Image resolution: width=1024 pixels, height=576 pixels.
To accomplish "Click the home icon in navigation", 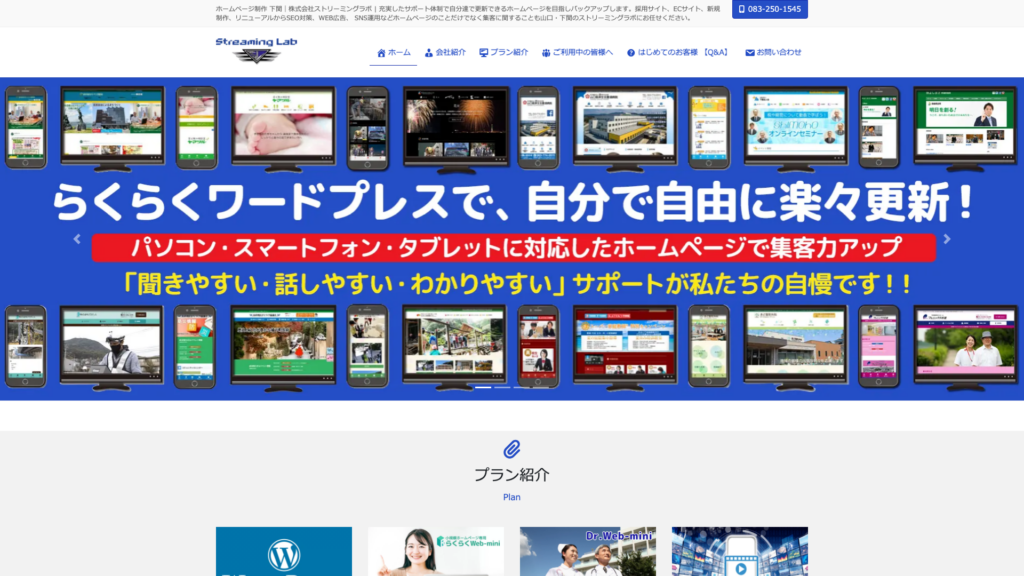I will (x=381, y=53).
